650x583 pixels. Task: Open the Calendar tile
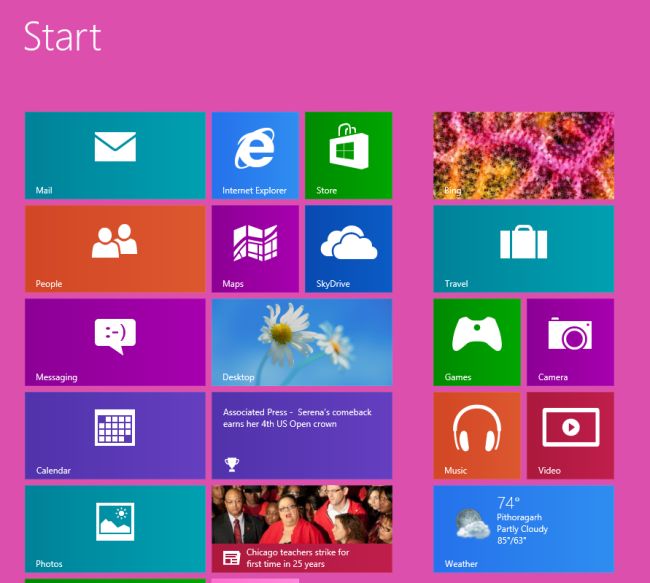115,435
